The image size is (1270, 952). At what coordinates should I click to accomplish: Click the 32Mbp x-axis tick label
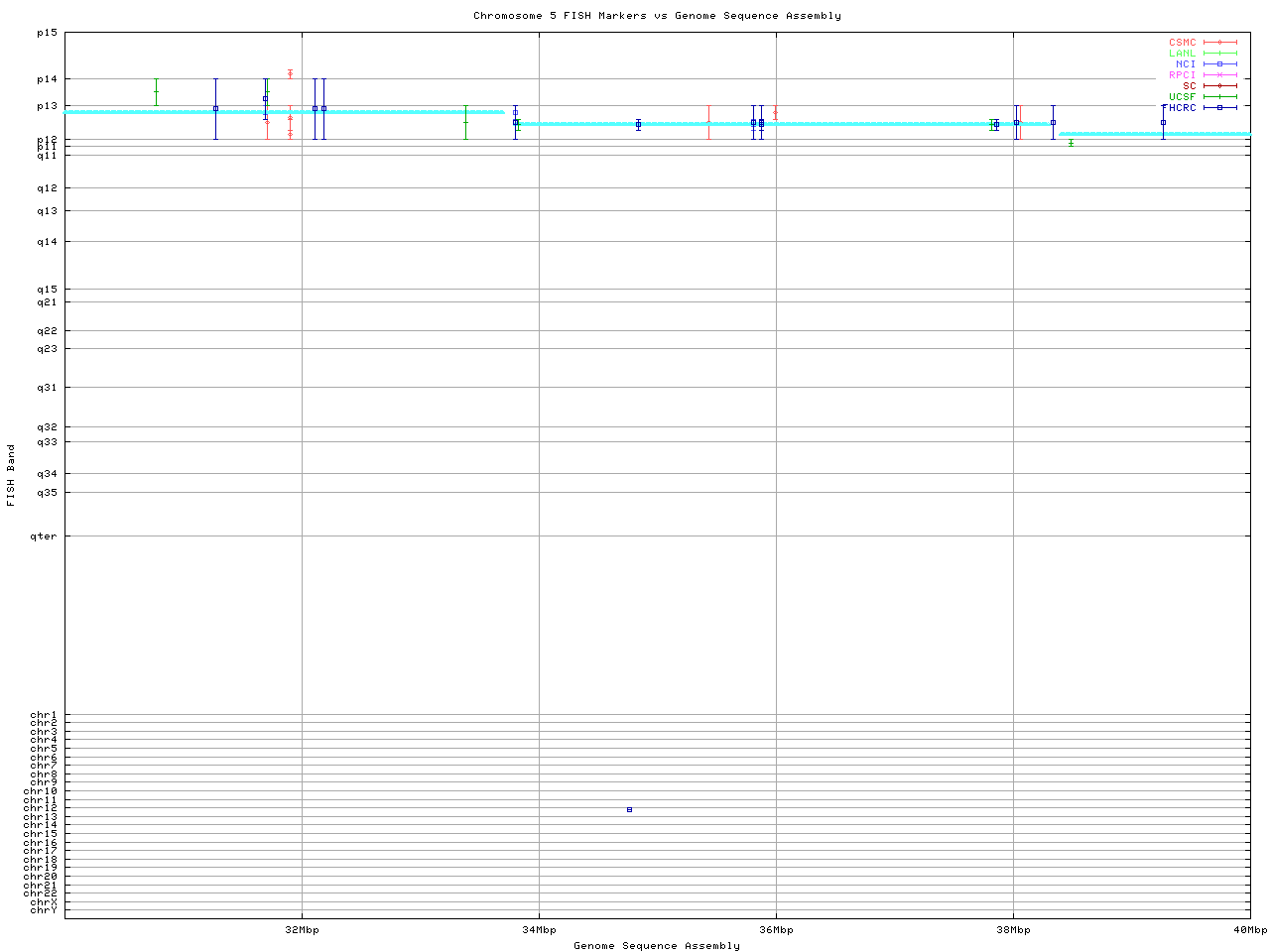[302, 930]
